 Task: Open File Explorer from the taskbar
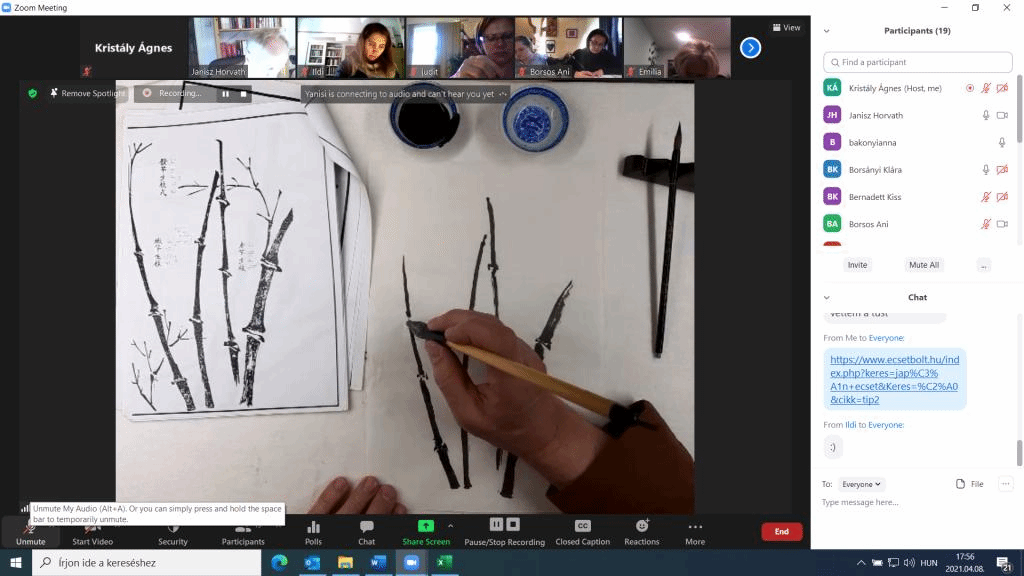345,562
